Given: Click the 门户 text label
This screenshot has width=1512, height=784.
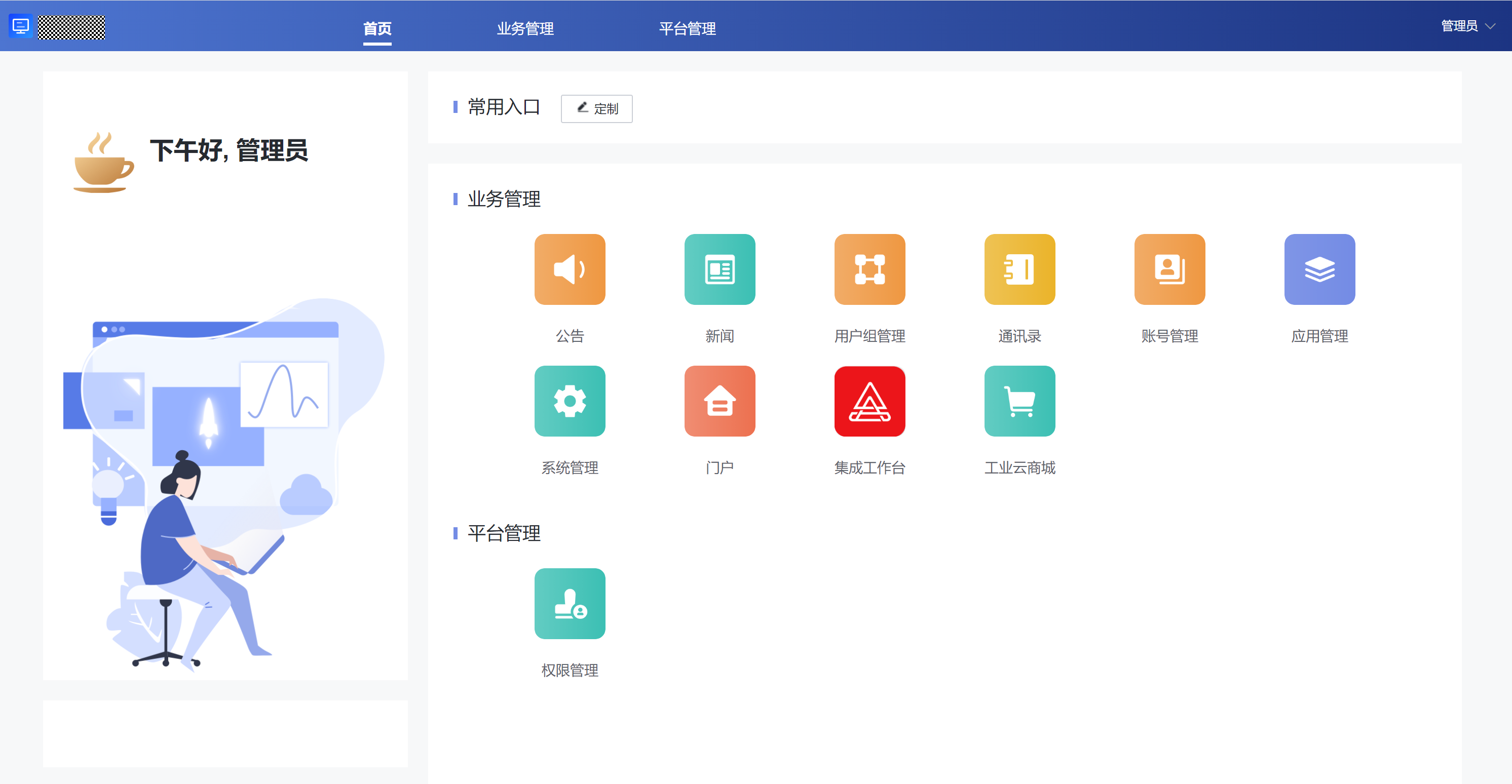Looking at the screenshot, I should pos(720,467).
